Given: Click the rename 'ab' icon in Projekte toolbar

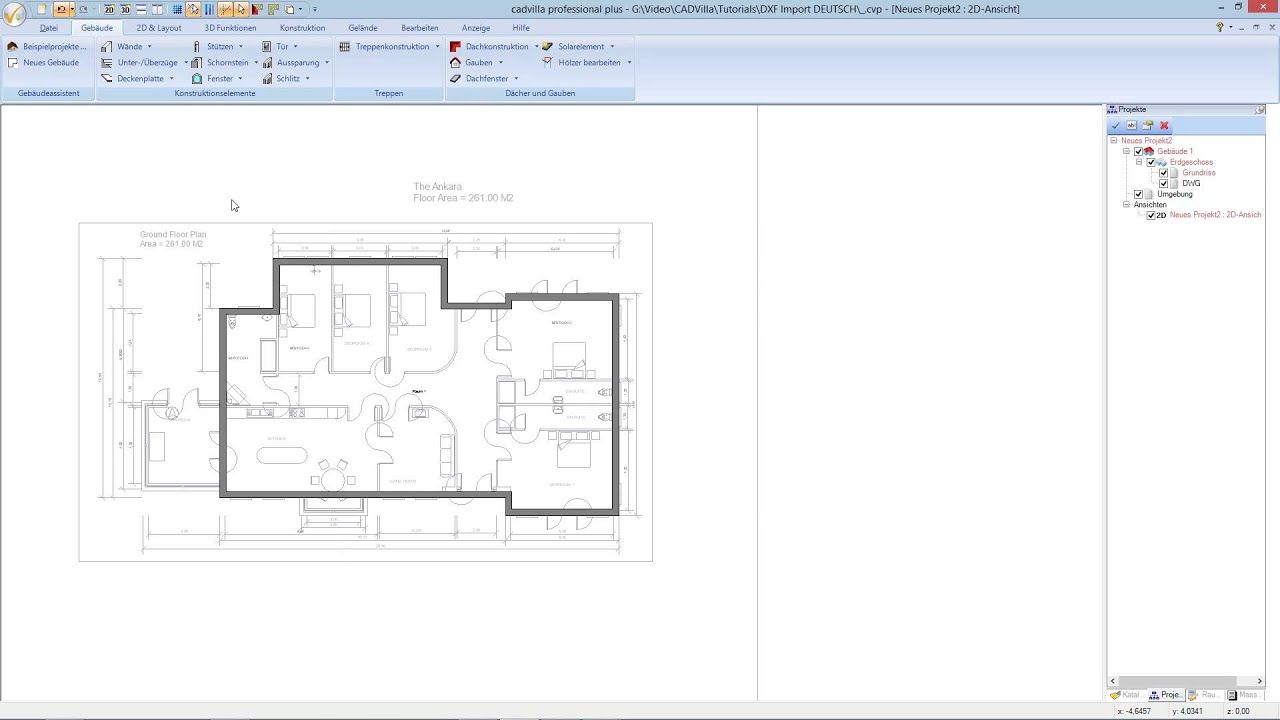Looking at the screenshot, I should (x=1132, y=126).
